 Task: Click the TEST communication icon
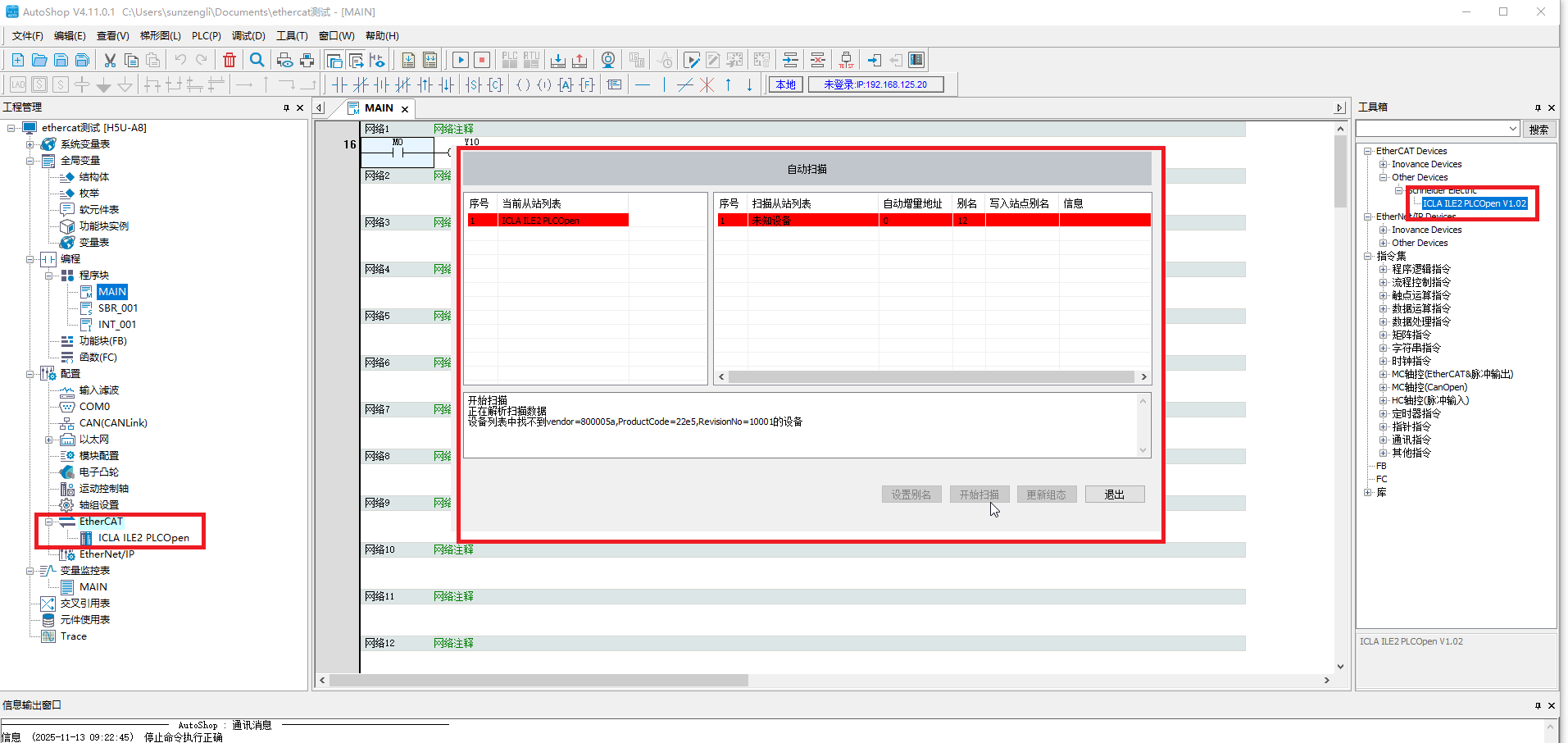tap(846, 60)
